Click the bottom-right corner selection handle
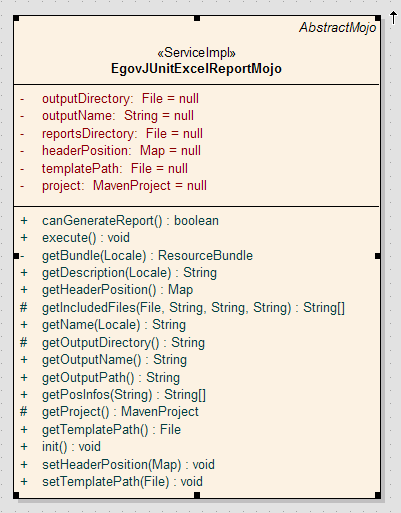401x513 pixels. [378, 495]
